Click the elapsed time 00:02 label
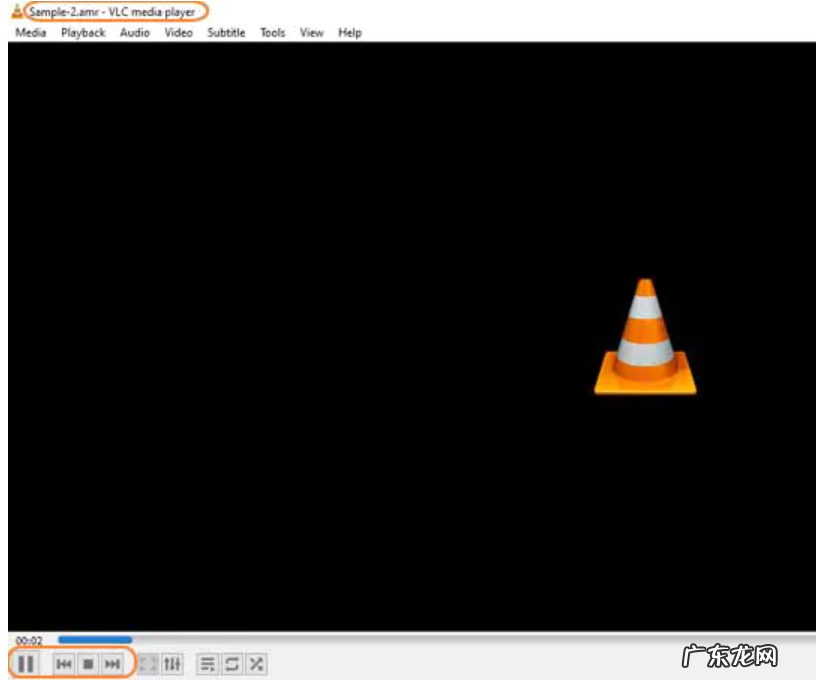816x685 pixels. pyautogui.click(x=29, y=641)
